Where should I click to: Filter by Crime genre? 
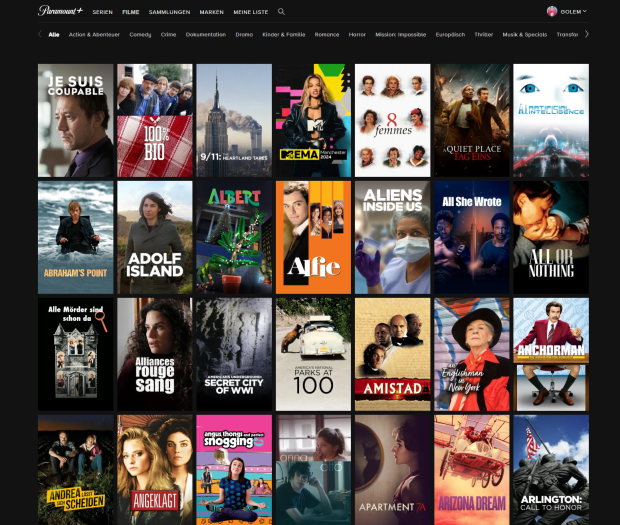click(x=168, y=35)
